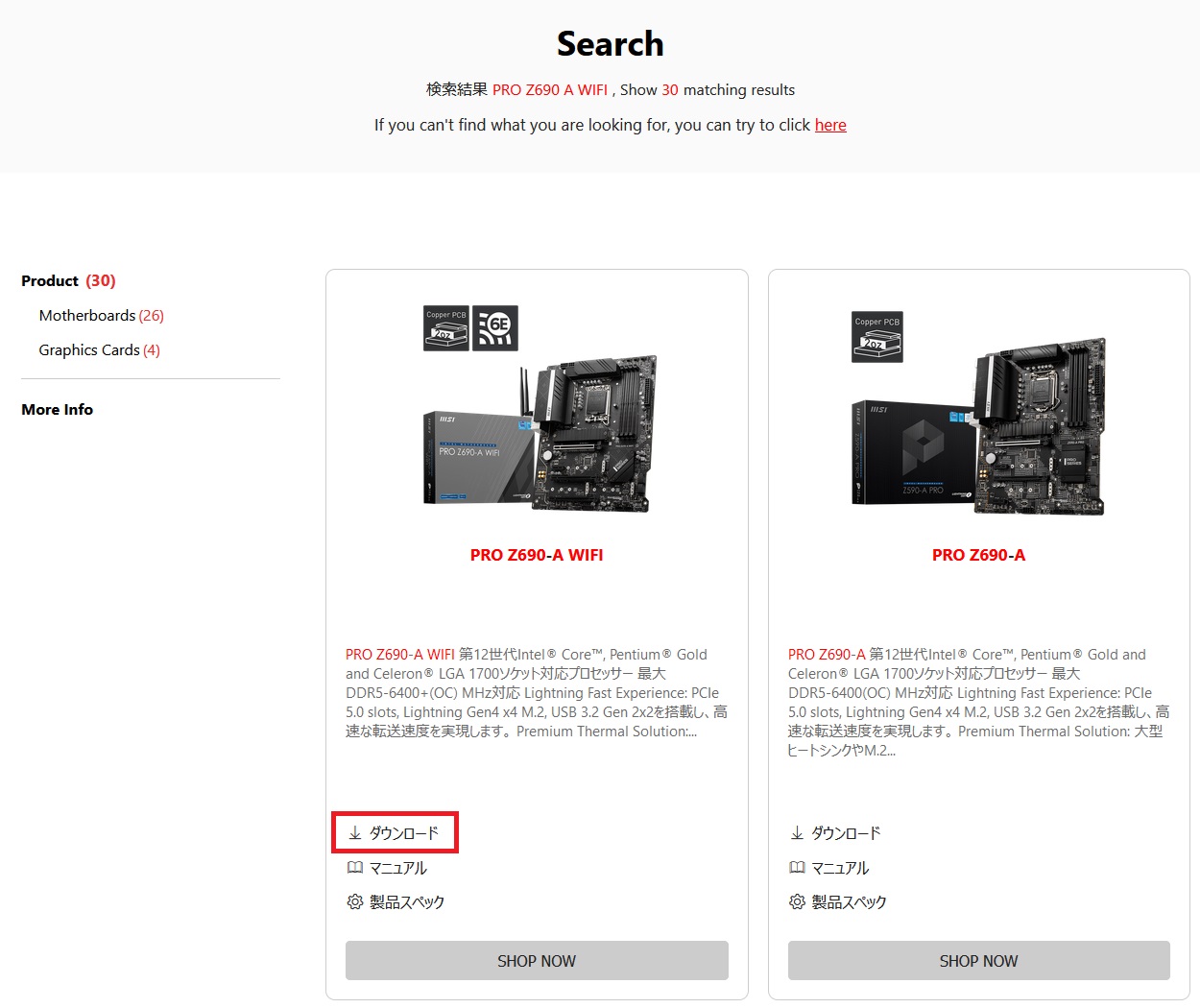The height and width of the screenshot is (1008, 1200).
Task: Open the PRO Z690-A WIFI product title
Action: [x=537, y=555]
